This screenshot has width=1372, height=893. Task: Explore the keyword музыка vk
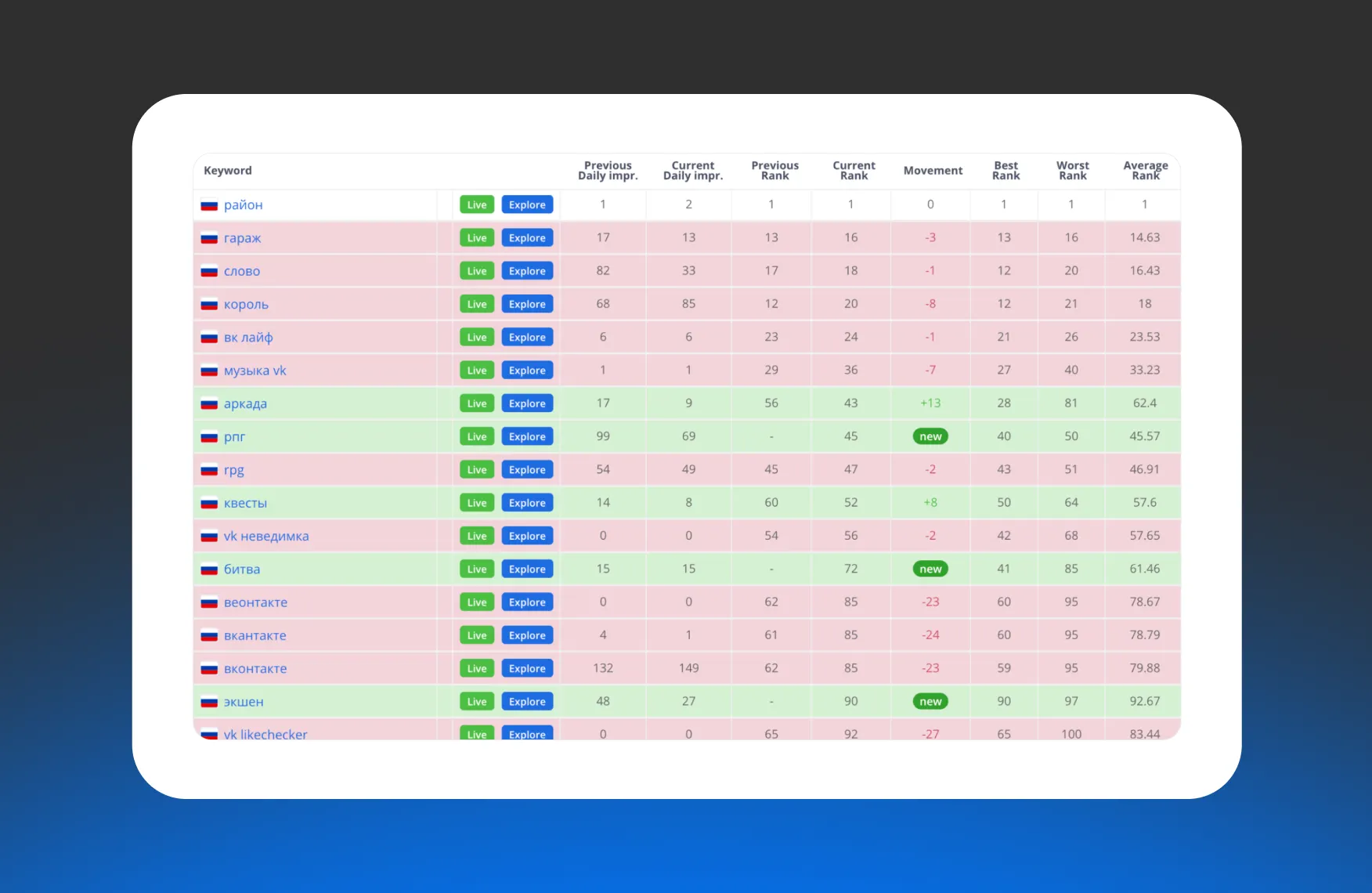[x=527, y=370]
